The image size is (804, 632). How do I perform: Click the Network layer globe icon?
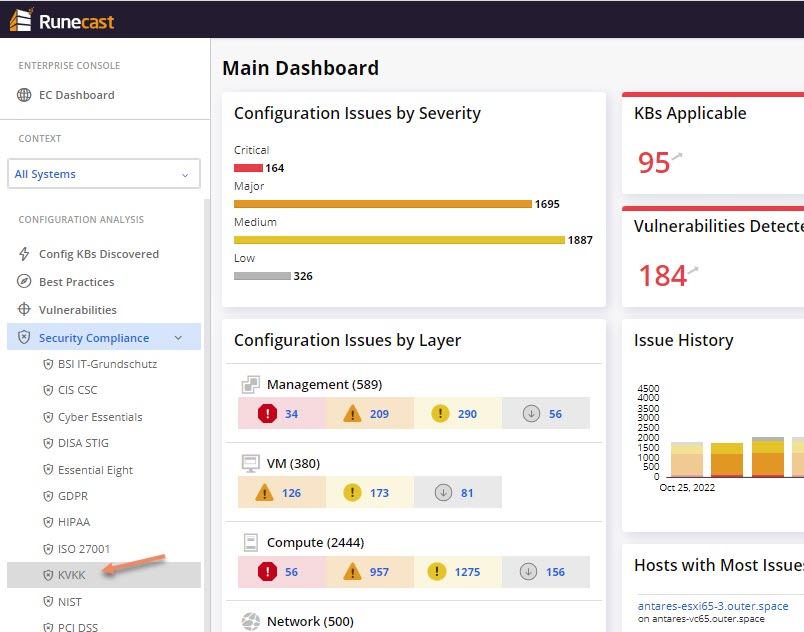tap(251, 621)
